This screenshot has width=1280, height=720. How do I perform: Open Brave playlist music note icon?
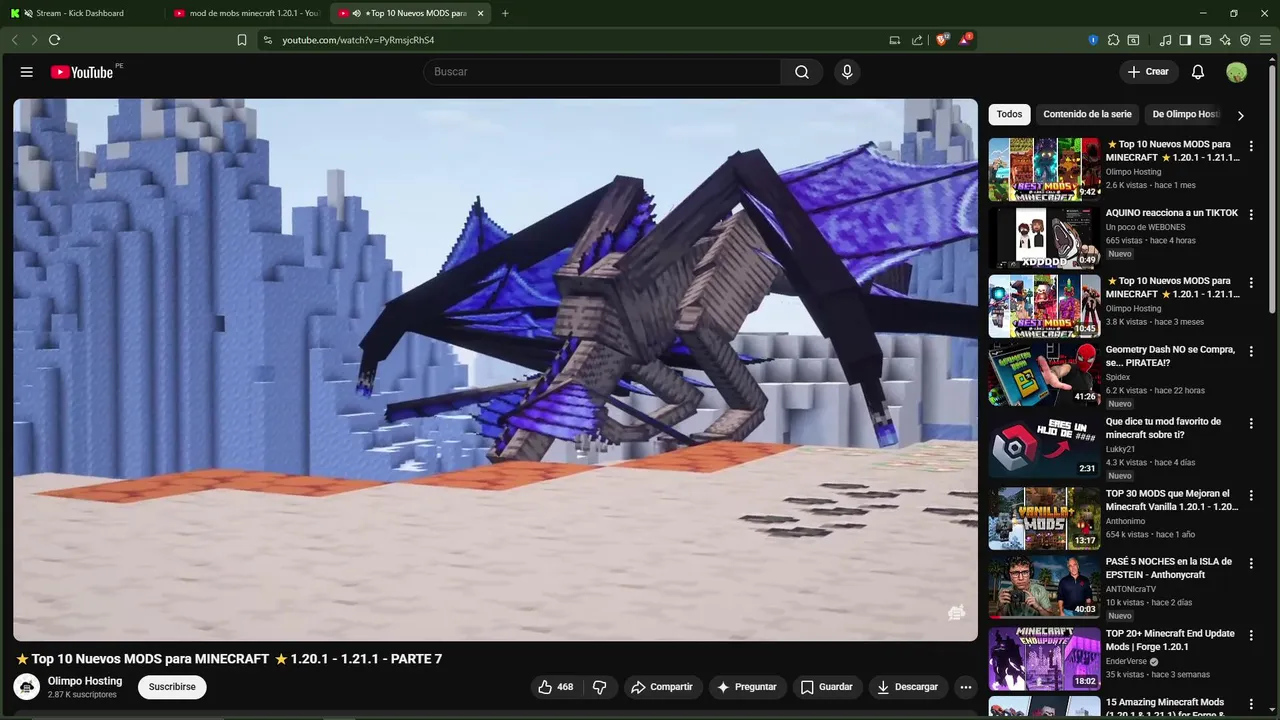tap(1165, 40)
